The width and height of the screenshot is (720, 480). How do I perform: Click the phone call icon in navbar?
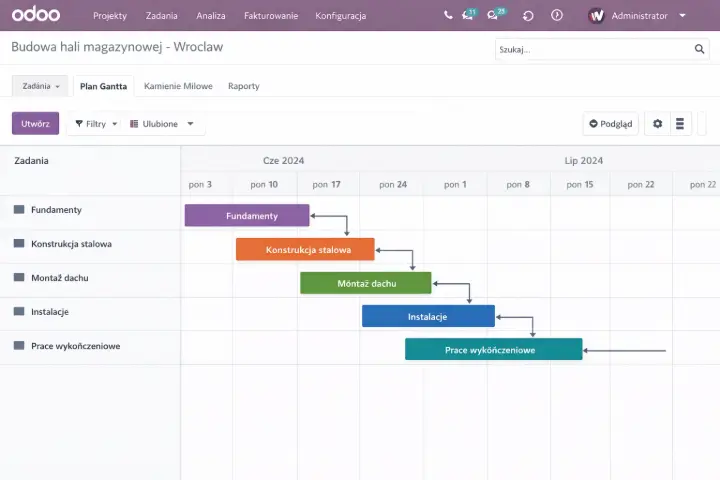[448, 16]
